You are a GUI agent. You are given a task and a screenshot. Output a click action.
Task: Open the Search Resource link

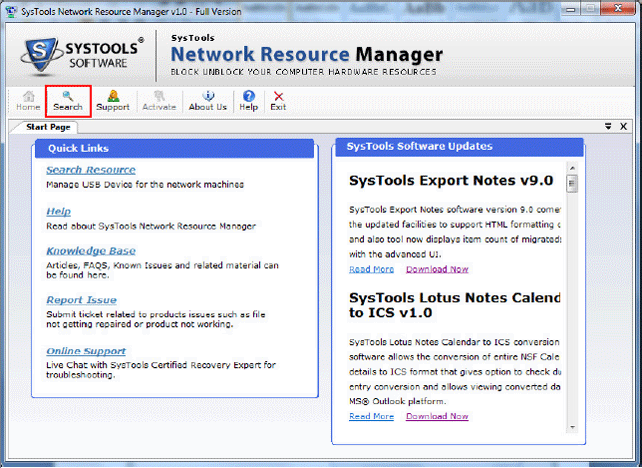pos(91,170)
